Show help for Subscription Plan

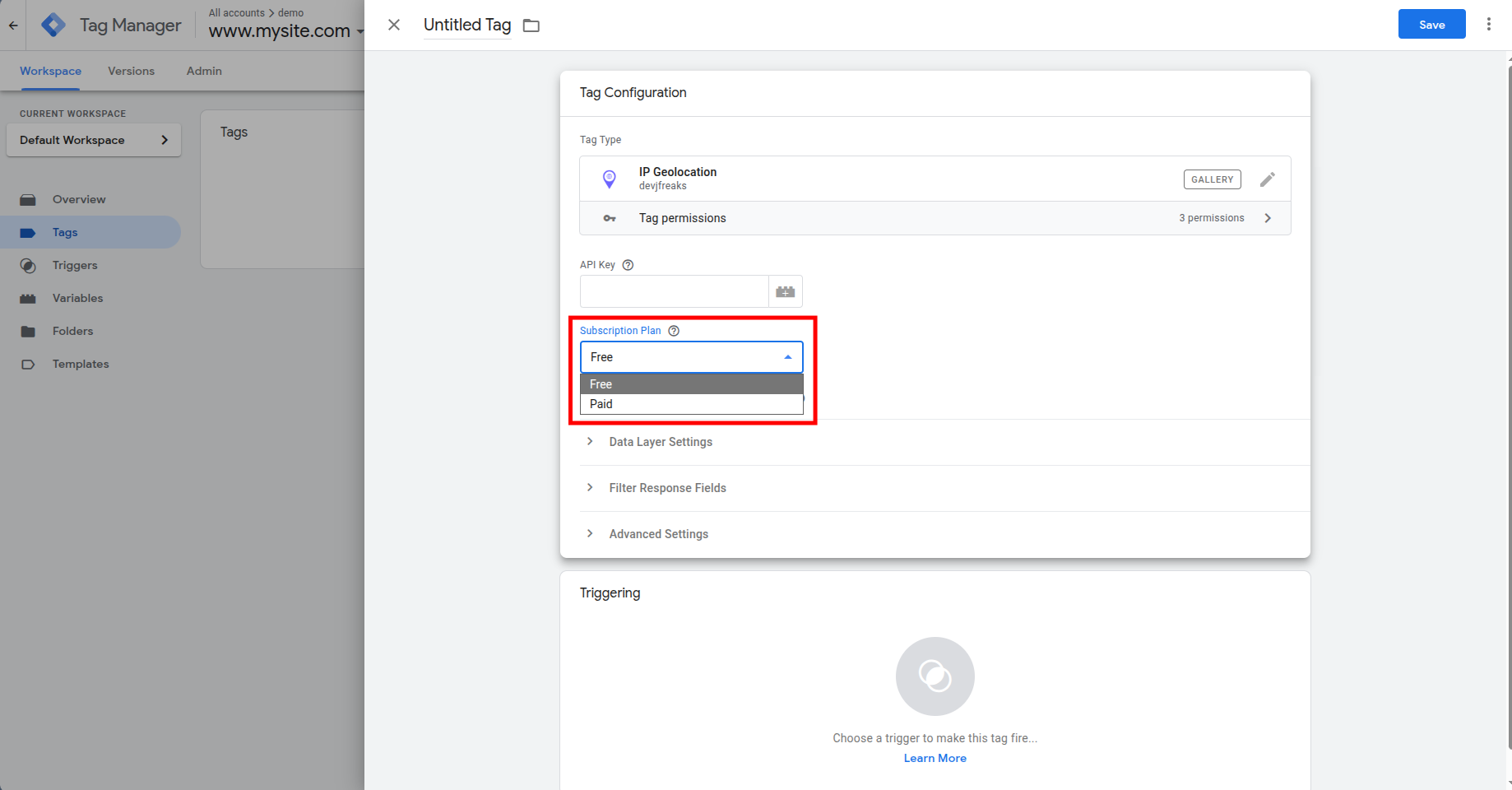[x=674, y=331]
